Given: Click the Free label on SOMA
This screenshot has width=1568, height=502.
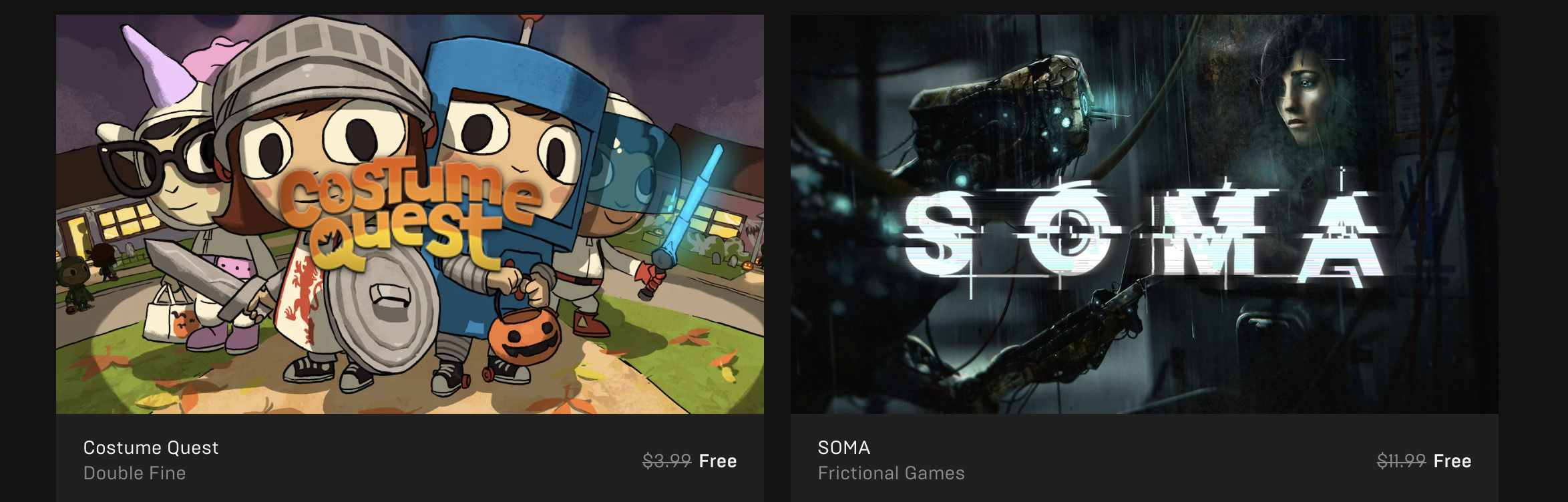Looking at the screenshot, I should click(x=1452, y=461).
